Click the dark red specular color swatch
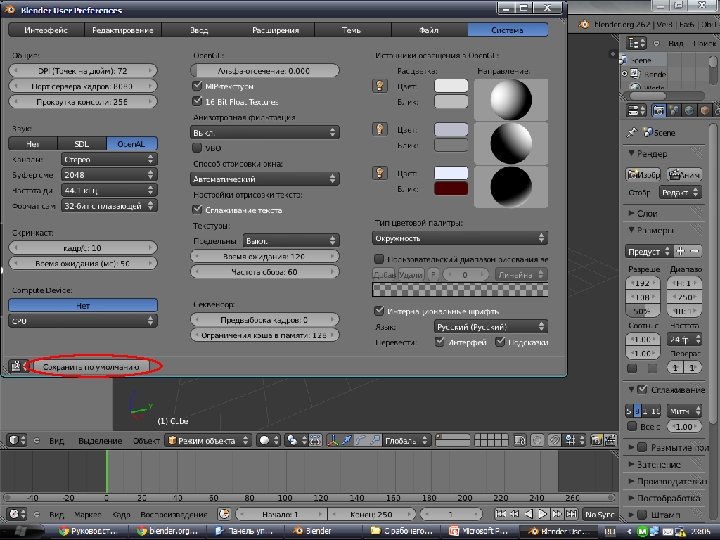 (x=451, y=188)
